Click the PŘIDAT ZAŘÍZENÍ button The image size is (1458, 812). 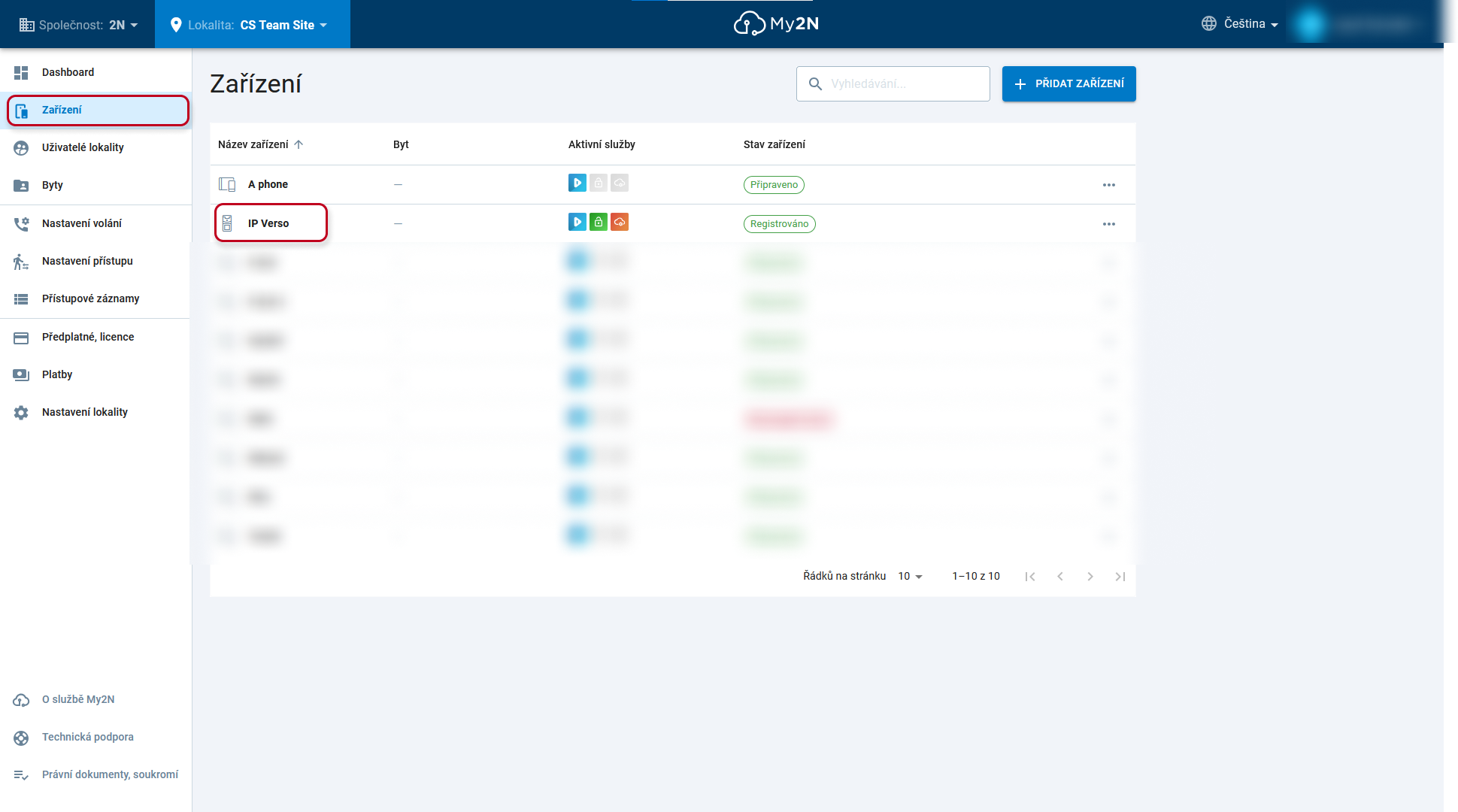coord(1068,83)
